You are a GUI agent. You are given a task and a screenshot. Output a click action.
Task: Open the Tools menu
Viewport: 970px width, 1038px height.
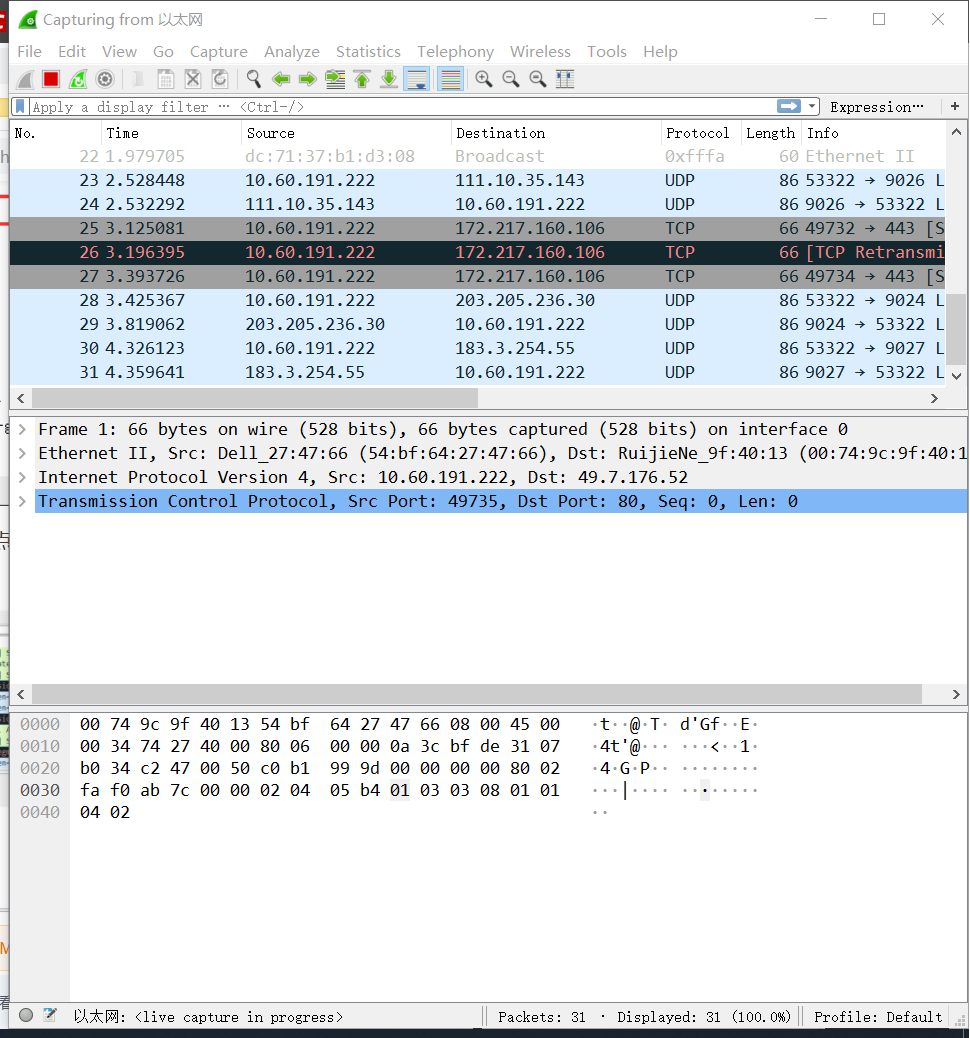click(x=606, y=52)
